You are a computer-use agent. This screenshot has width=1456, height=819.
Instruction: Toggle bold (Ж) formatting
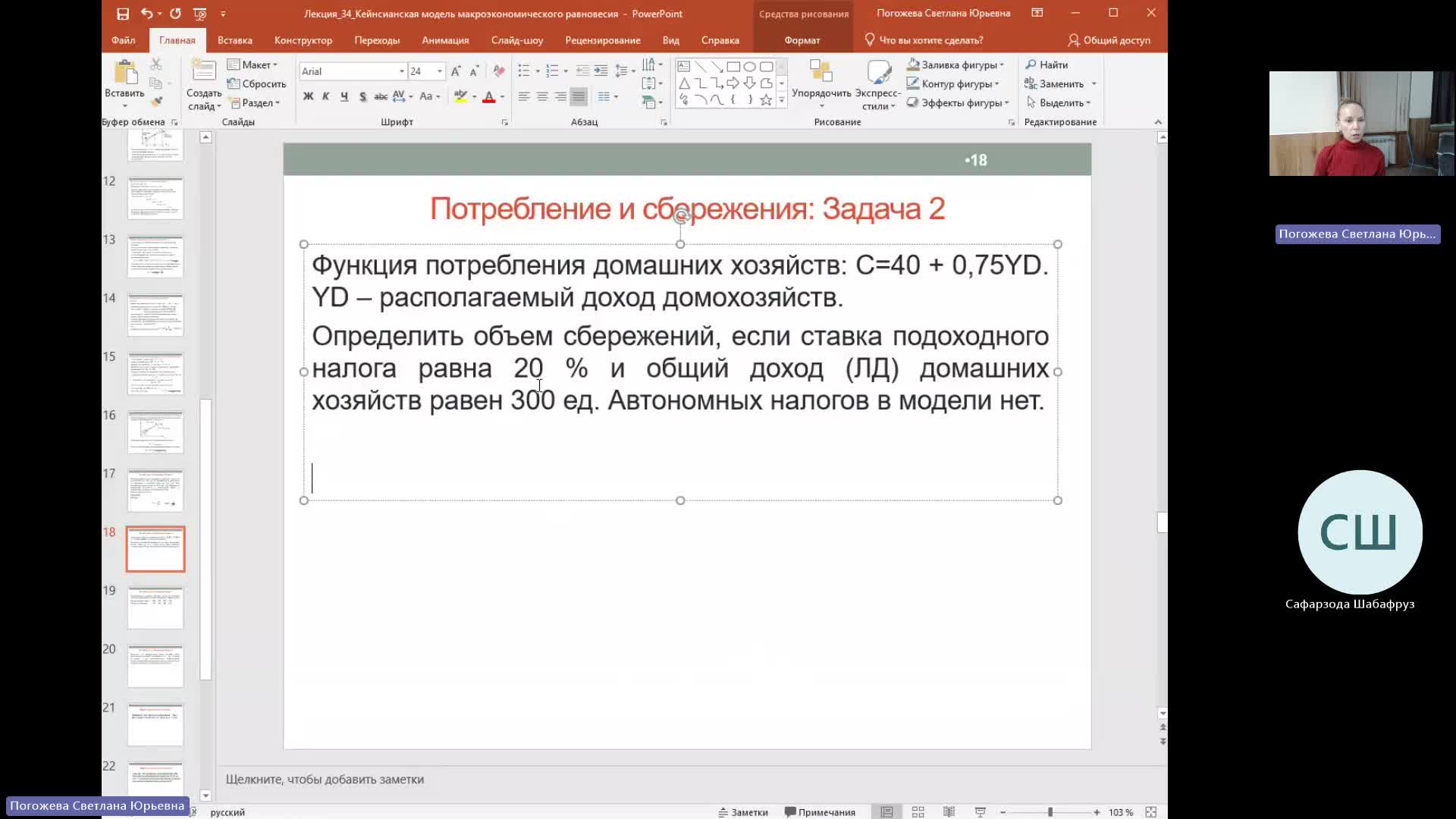[308, 96]
